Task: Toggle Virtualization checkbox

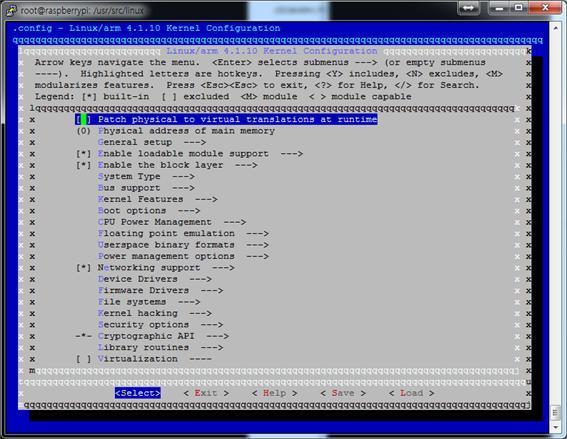Action: tap(84, 359)
